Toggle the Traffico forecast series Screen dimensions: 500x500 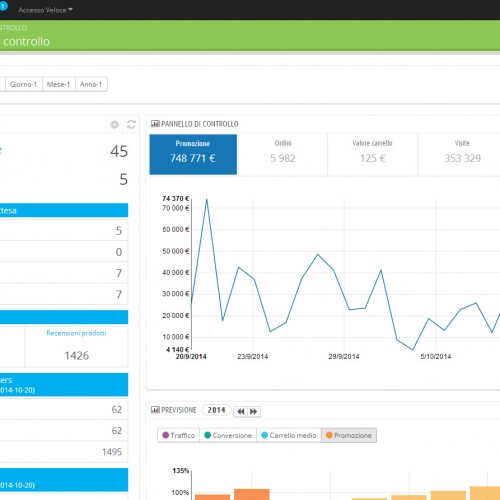(x=178, y=435)
